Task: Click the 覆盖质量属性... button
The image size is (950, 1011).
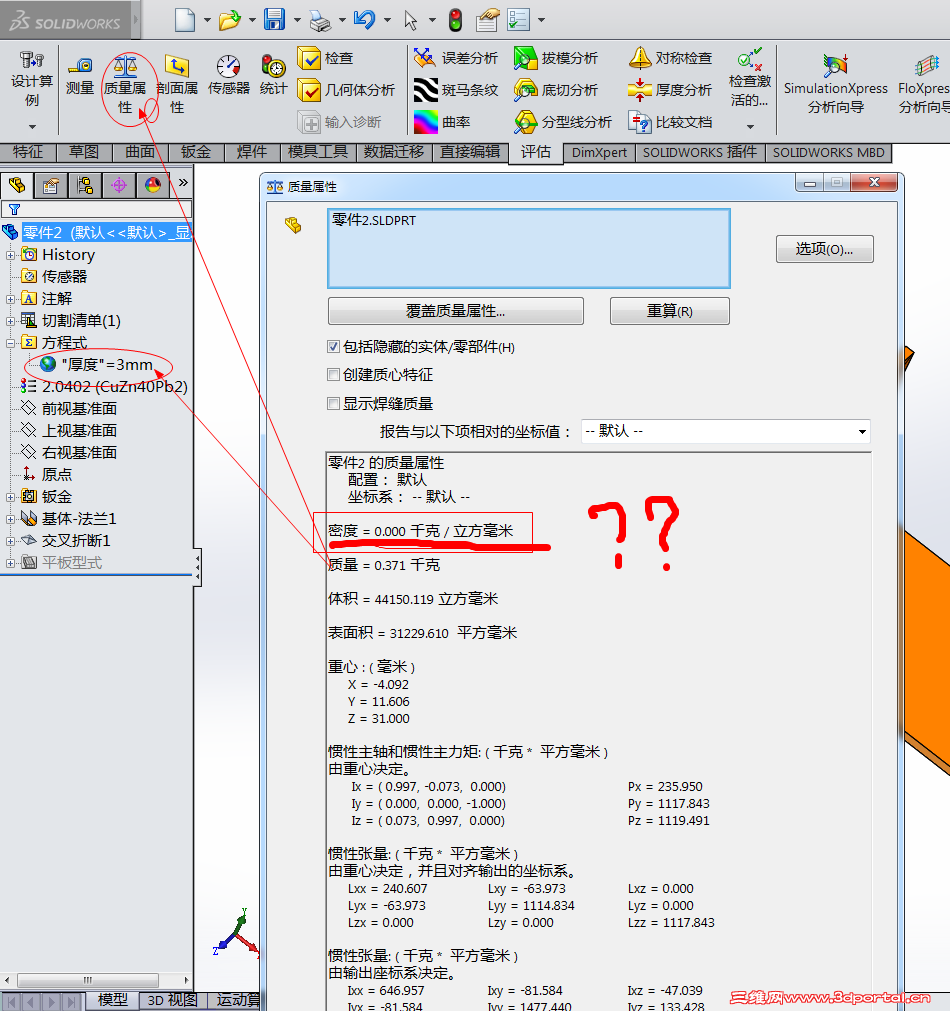Action: click(455, 311)
